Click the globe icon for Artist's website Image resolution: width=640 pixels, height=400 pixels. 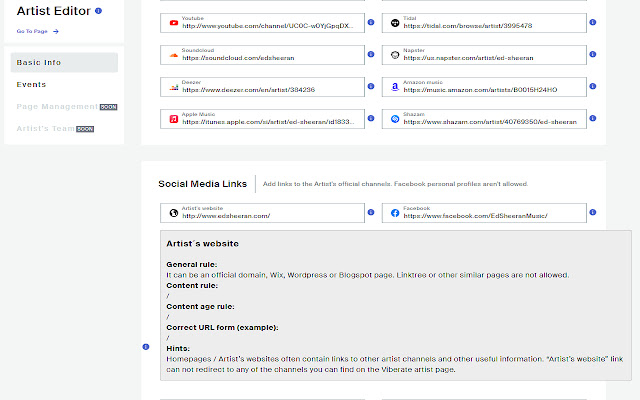(173, 213)
